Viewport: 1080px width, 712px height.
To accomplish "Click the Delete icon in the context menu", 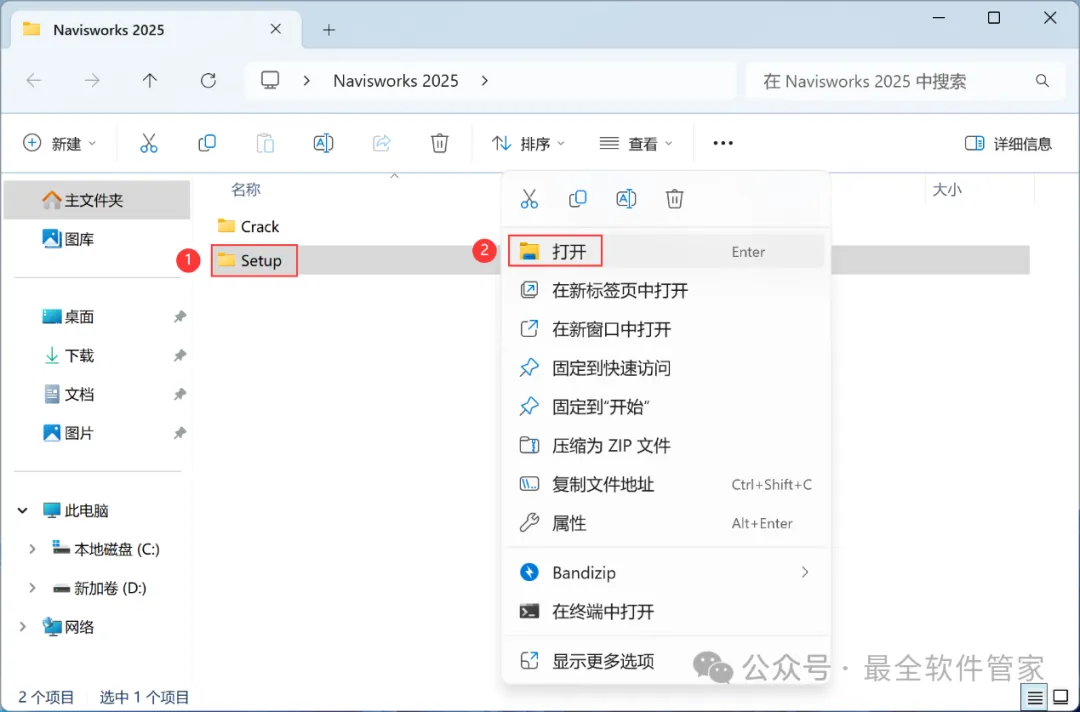I will [674, 199].
